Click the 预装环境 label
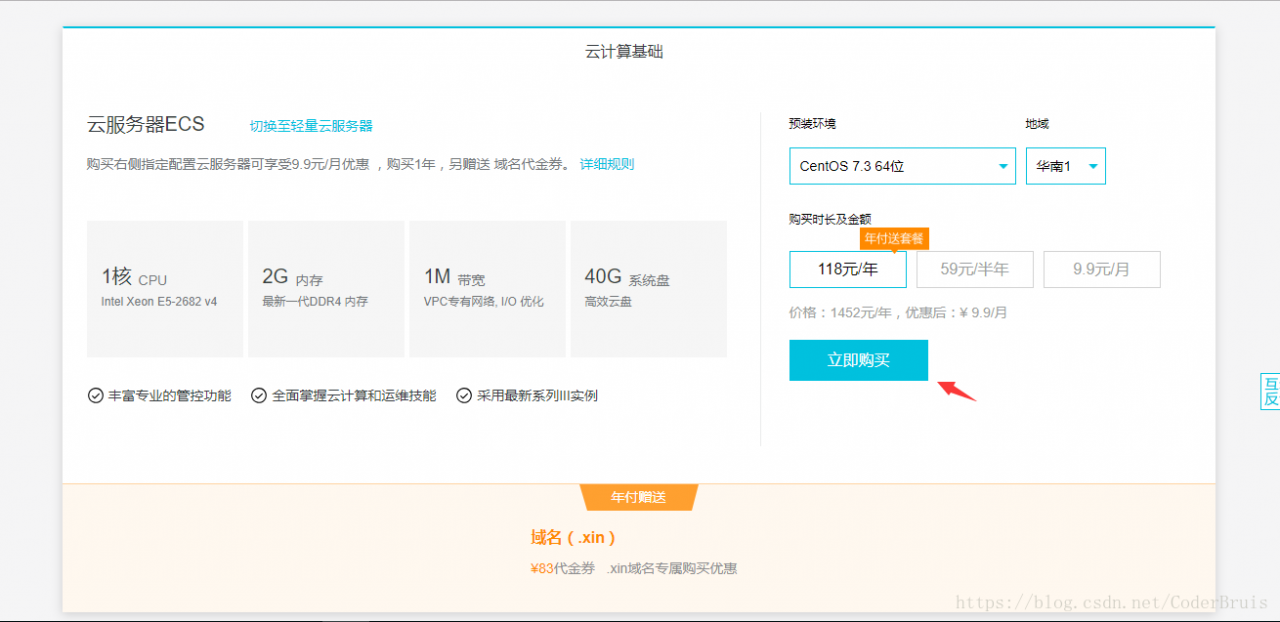This screenshot has height=622, width=1280. tap(812, 124)
